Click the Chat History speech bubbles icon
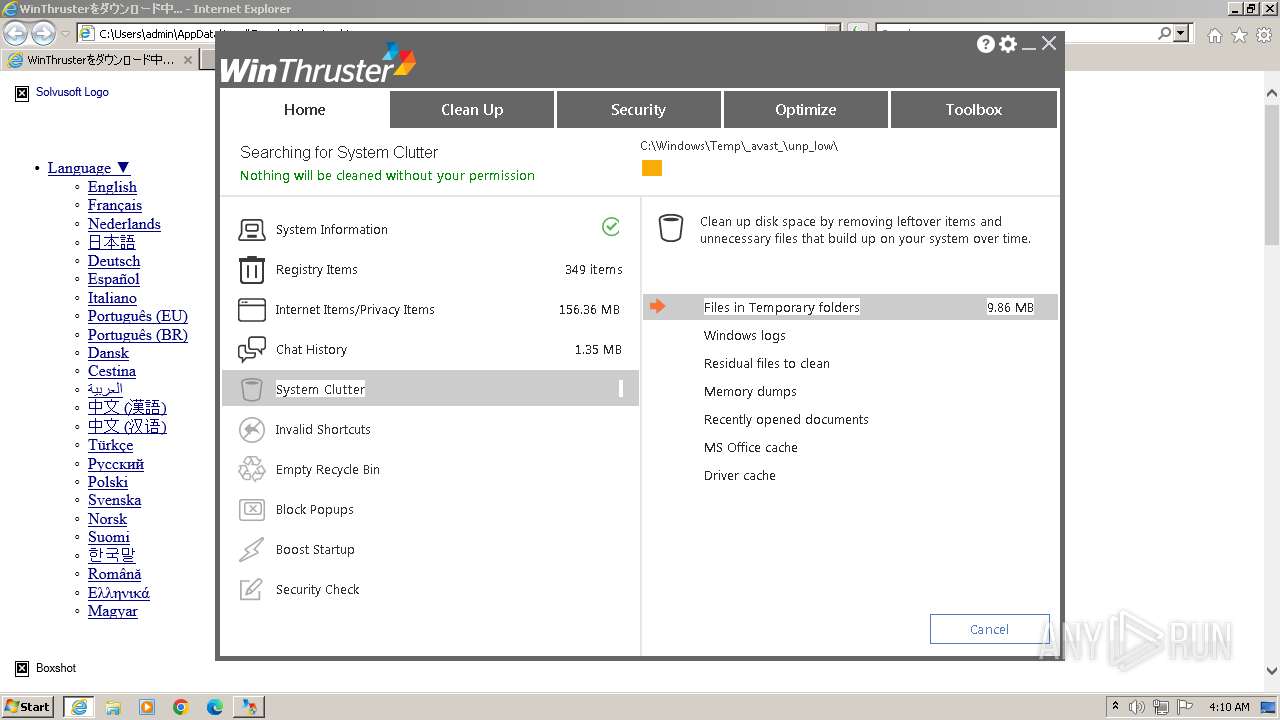The width and height of the screenshot is (1280, 720). click(252, 350)
